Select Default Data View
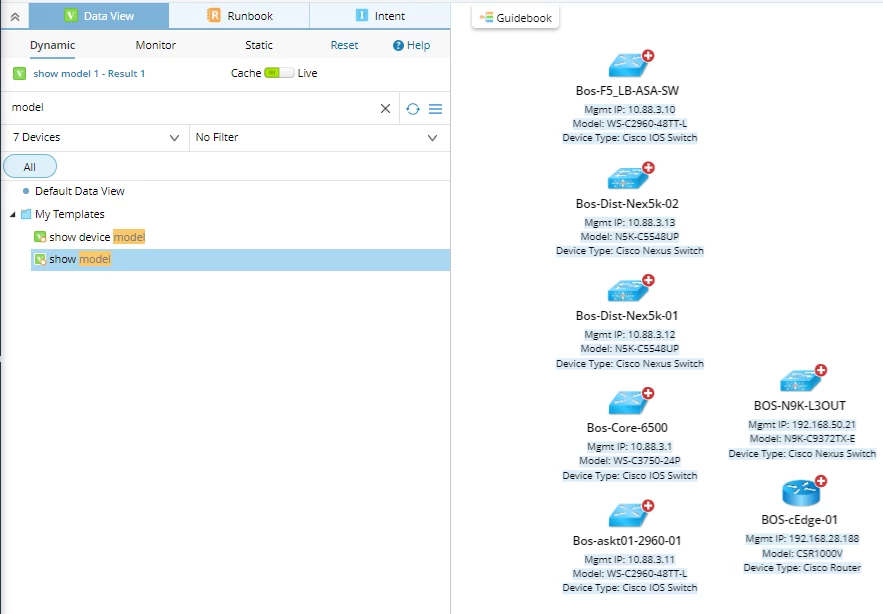883x614 pixels. [79, 191]
